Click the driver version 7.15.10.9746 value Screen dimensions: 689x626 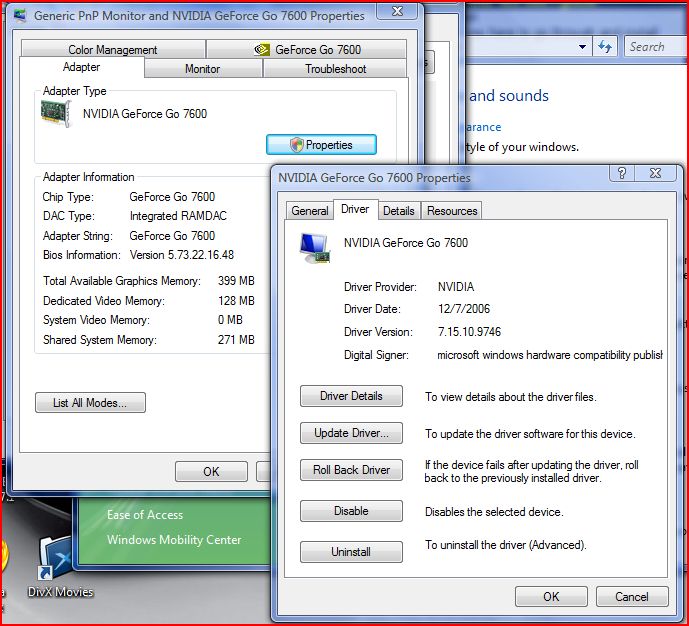pyautogui.click(x=469, y=332)
